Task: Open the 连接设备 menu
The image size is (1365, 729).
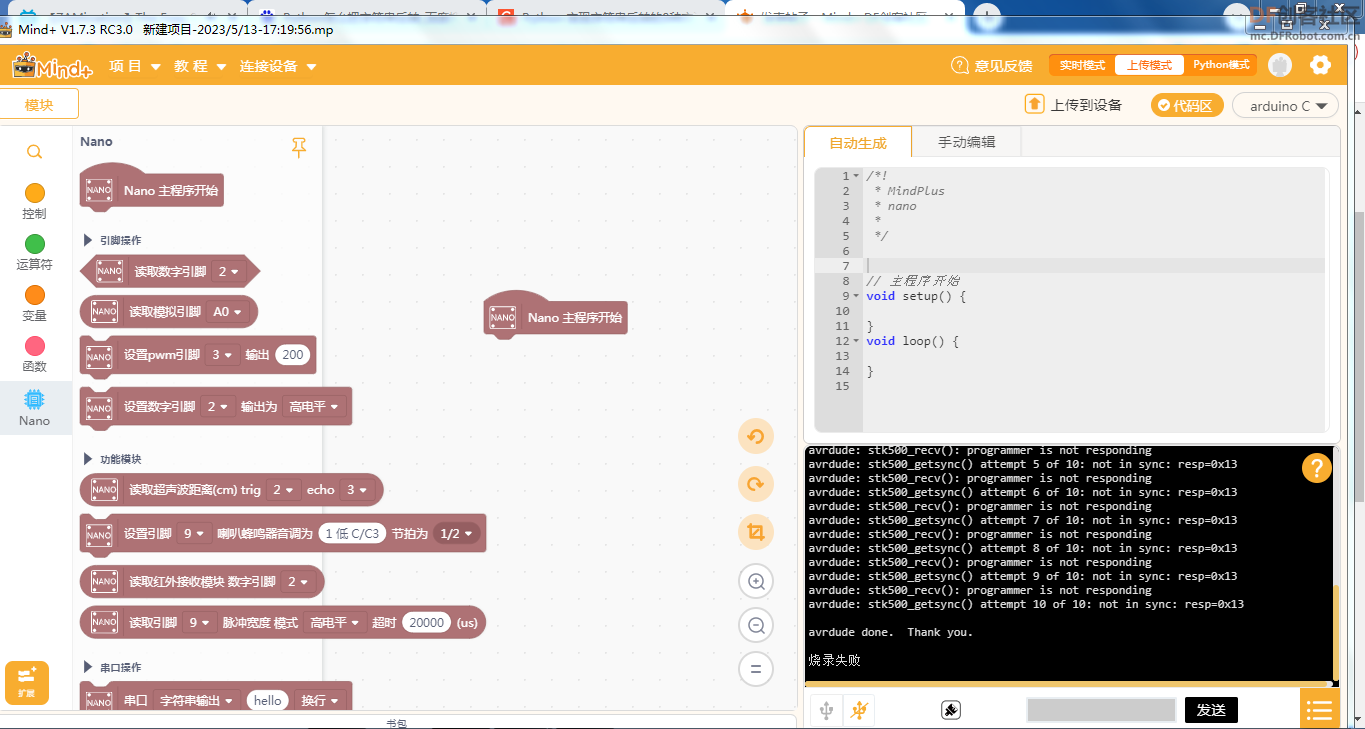Action: pos(278,66)
